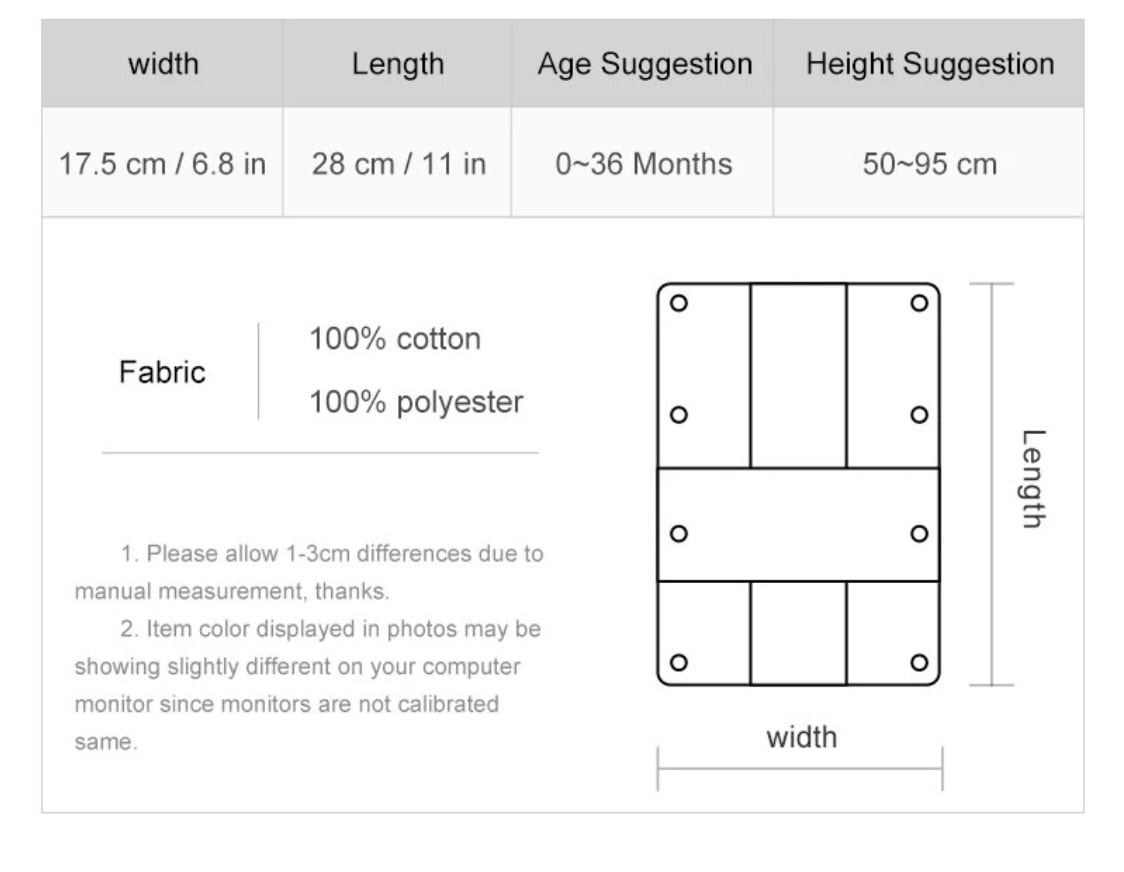Click the bottom-left snap circle in diagram

tap(678, 662)
